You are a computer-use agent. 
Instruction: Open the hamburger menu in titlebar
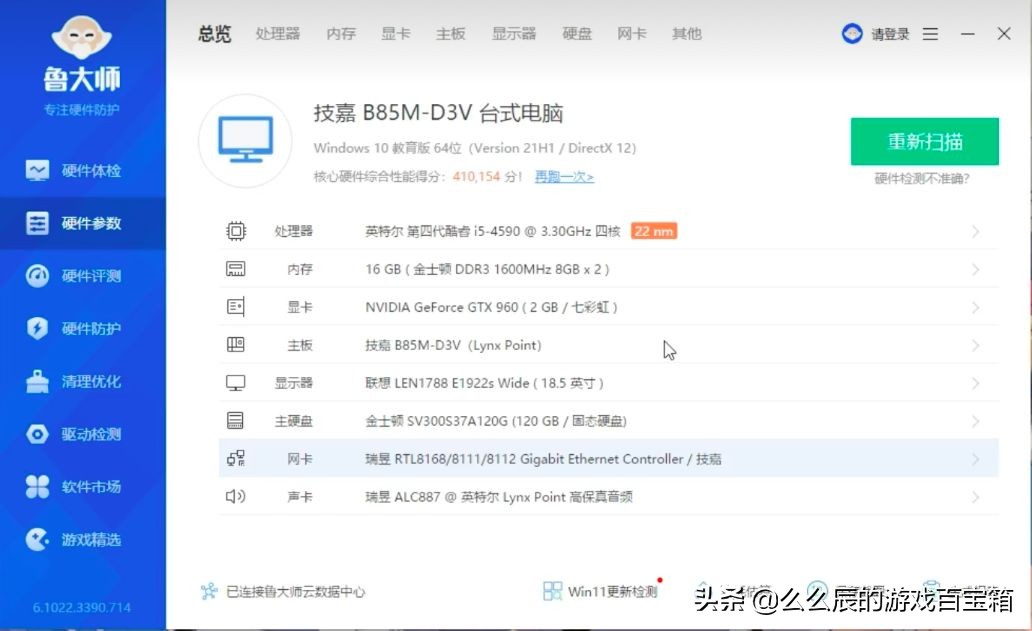pos(929,33)
